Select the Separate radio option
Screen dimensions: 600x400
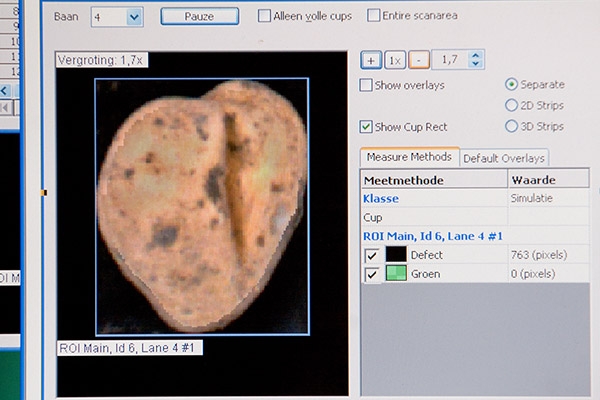pyautogui.click(x=512, y=85)
